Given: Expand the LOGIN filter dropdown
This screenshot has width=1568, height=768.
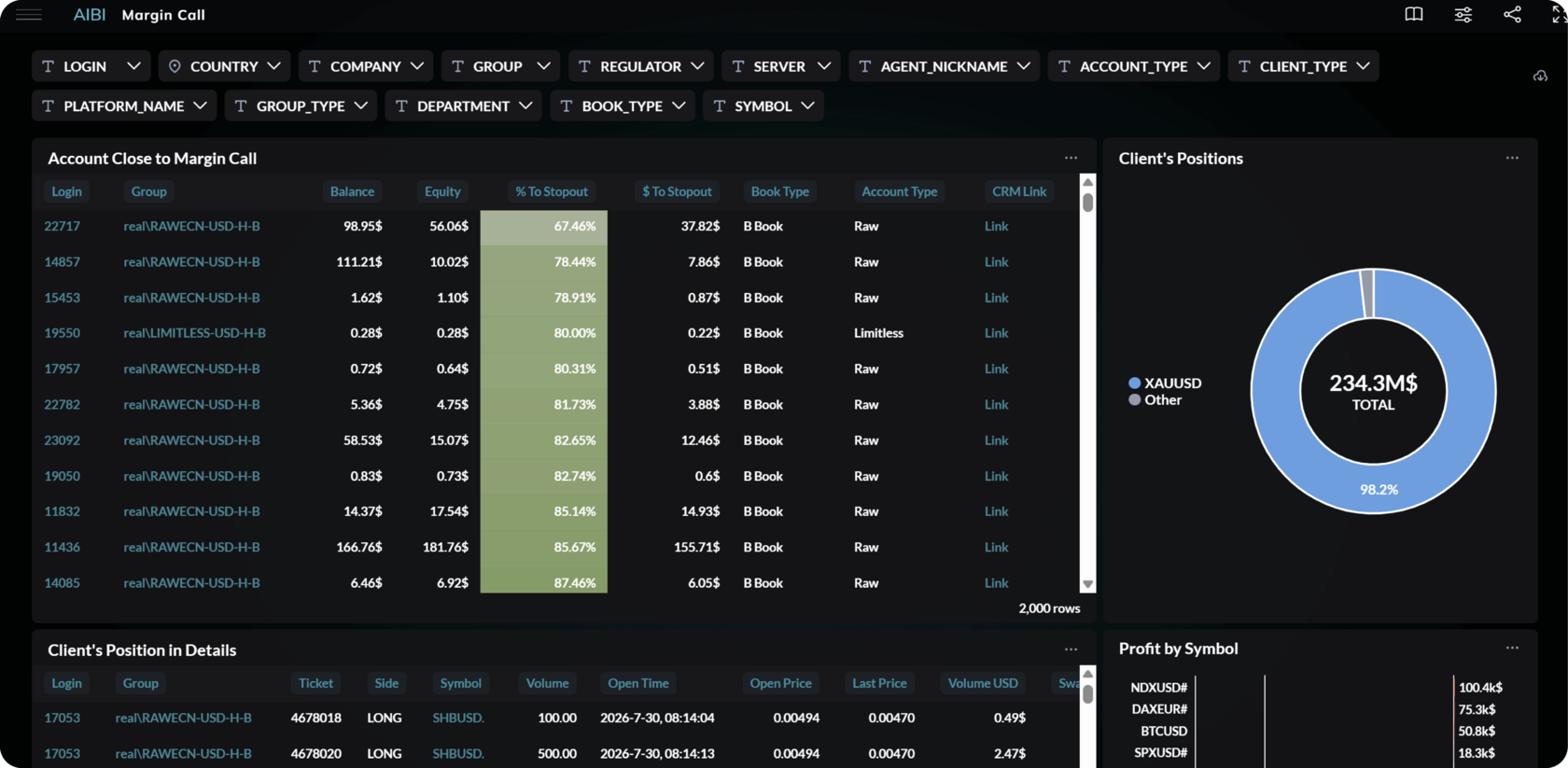Looking at the screenshot, I should tap(91, 66).
